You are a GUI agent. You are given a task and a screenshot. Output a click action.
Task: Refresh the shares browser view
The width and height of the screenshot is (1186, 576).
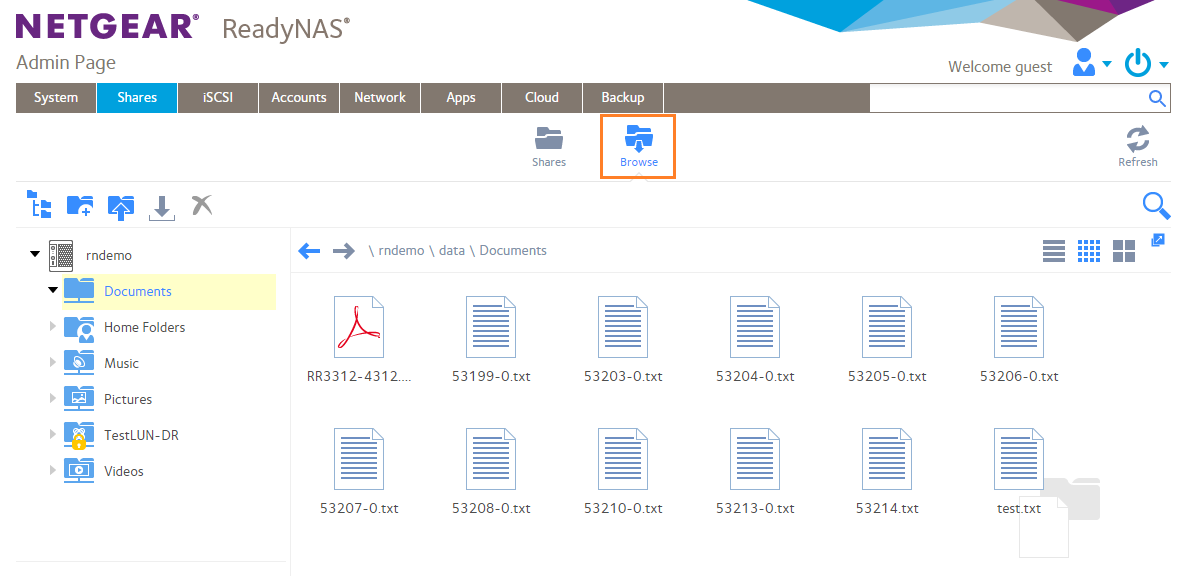[x=1137, y=146]
